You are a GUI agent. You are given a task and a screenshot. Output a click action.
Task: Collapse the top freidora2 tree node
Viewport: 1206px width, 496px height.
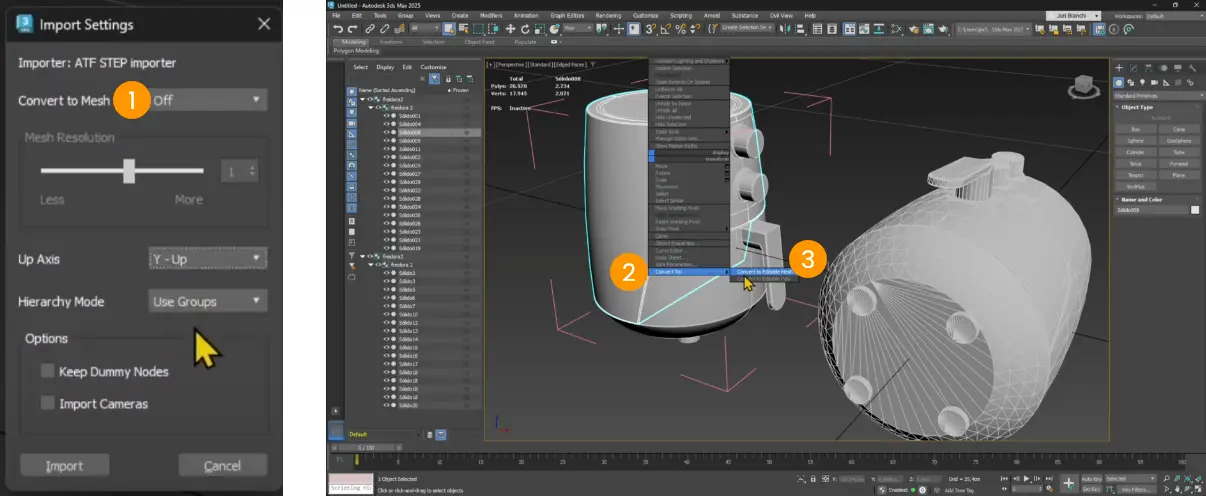click(x=363, y=99)
